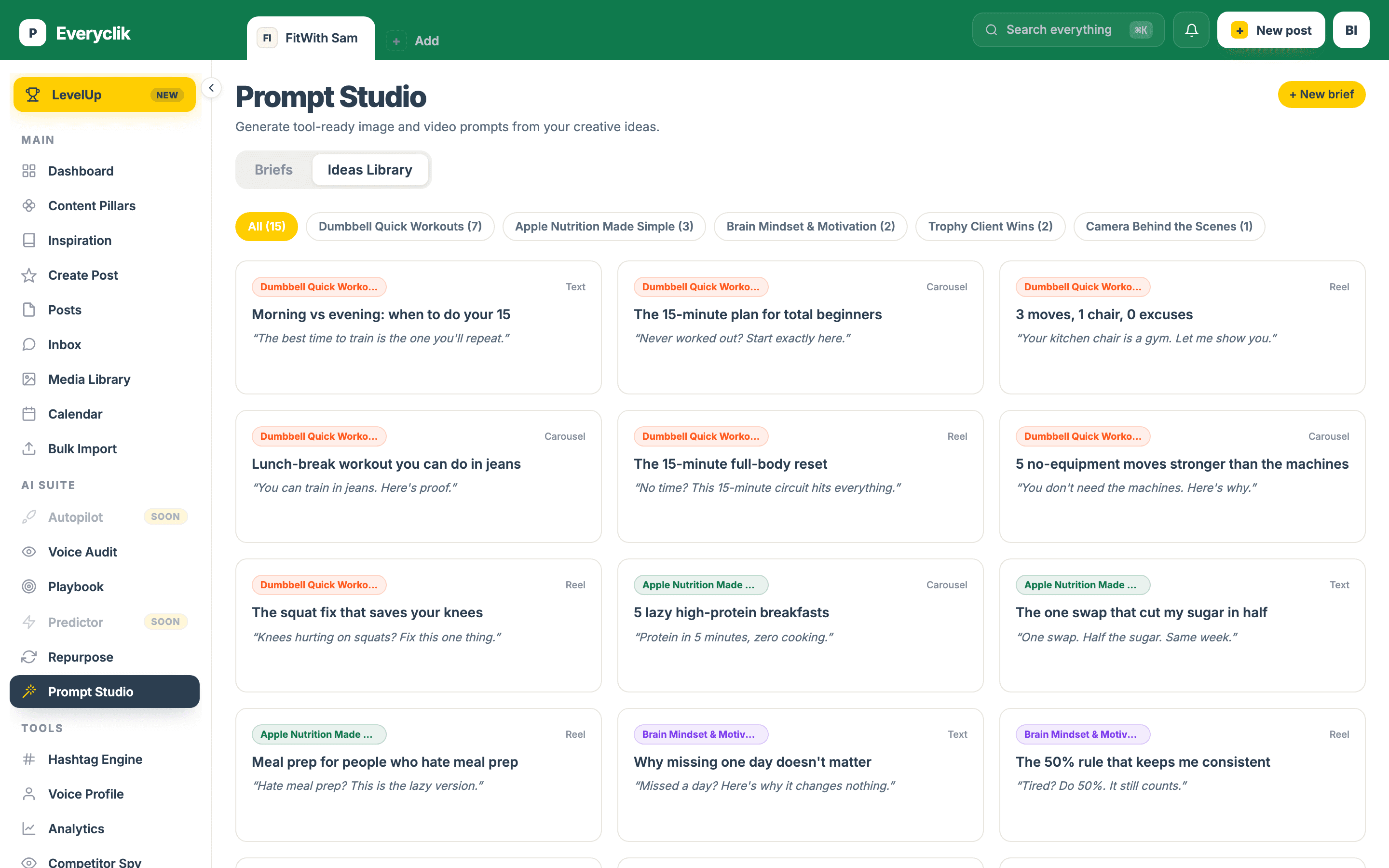
Task: Open the Voice Profile tool
Action: [x=105, y=794]
